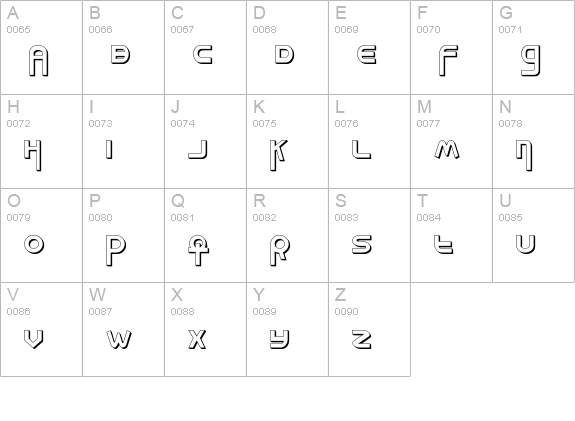Open the glyph G with code 0071
Viewport: 575px width, 421px height.
(534, 47)
